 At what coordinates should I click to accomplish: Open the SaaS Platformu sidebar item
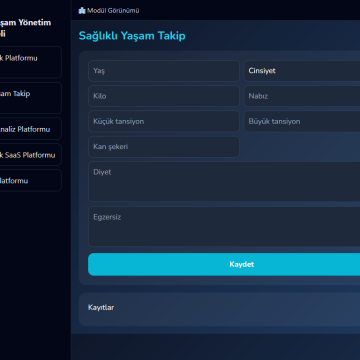31,155
